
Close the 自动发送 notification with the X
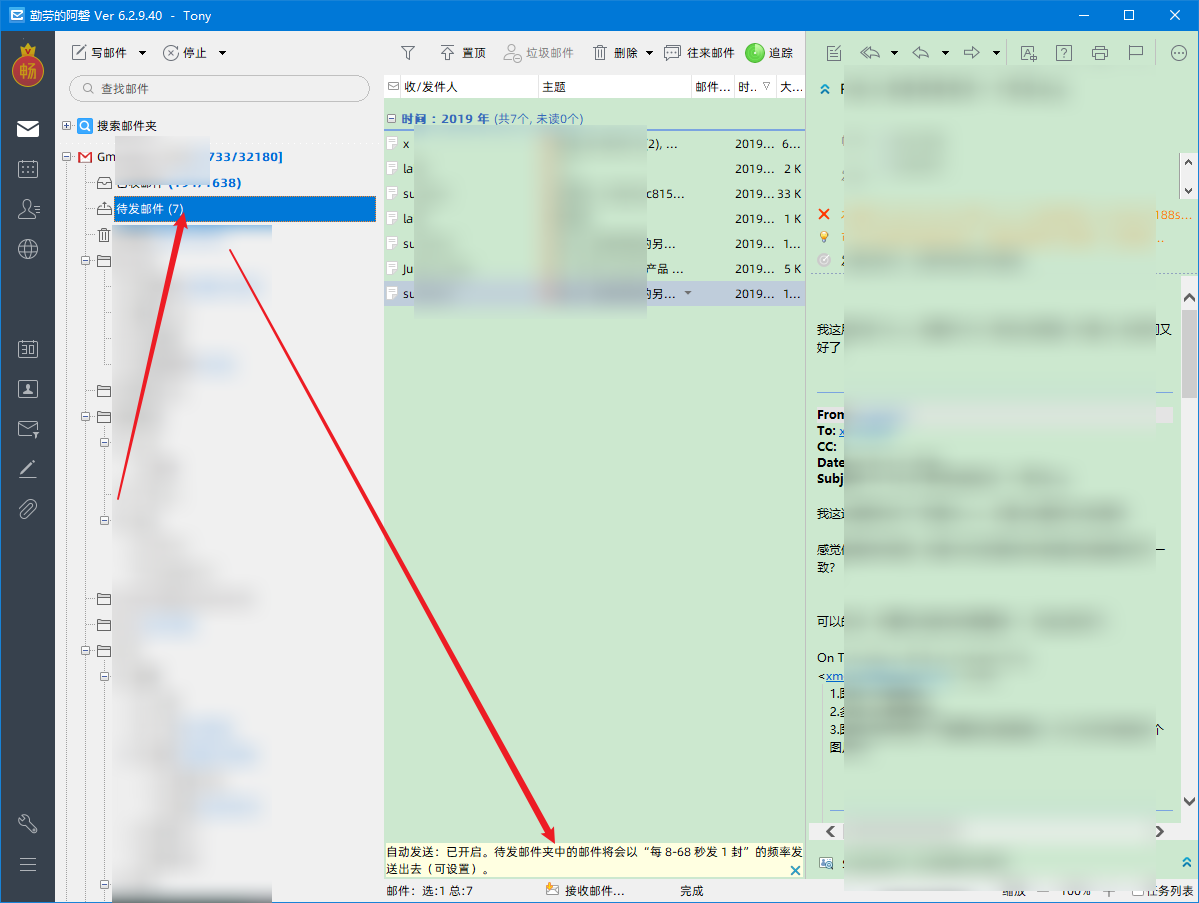(x=795, y=870)
